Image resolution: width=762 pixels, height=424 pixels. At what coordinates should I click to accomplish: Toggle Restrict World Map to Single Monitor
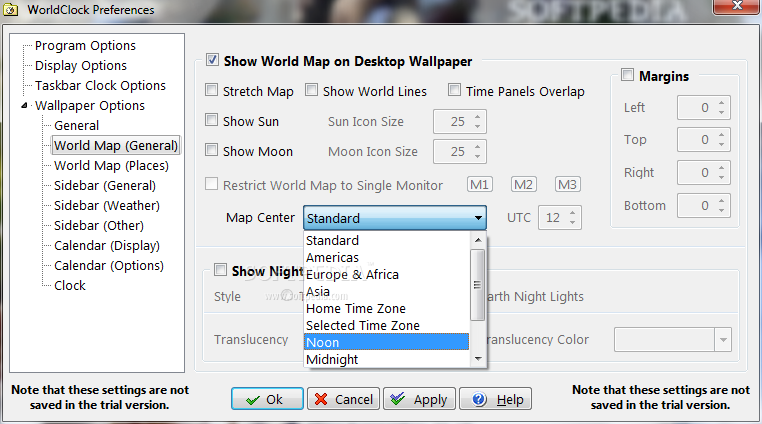point(211,184)
